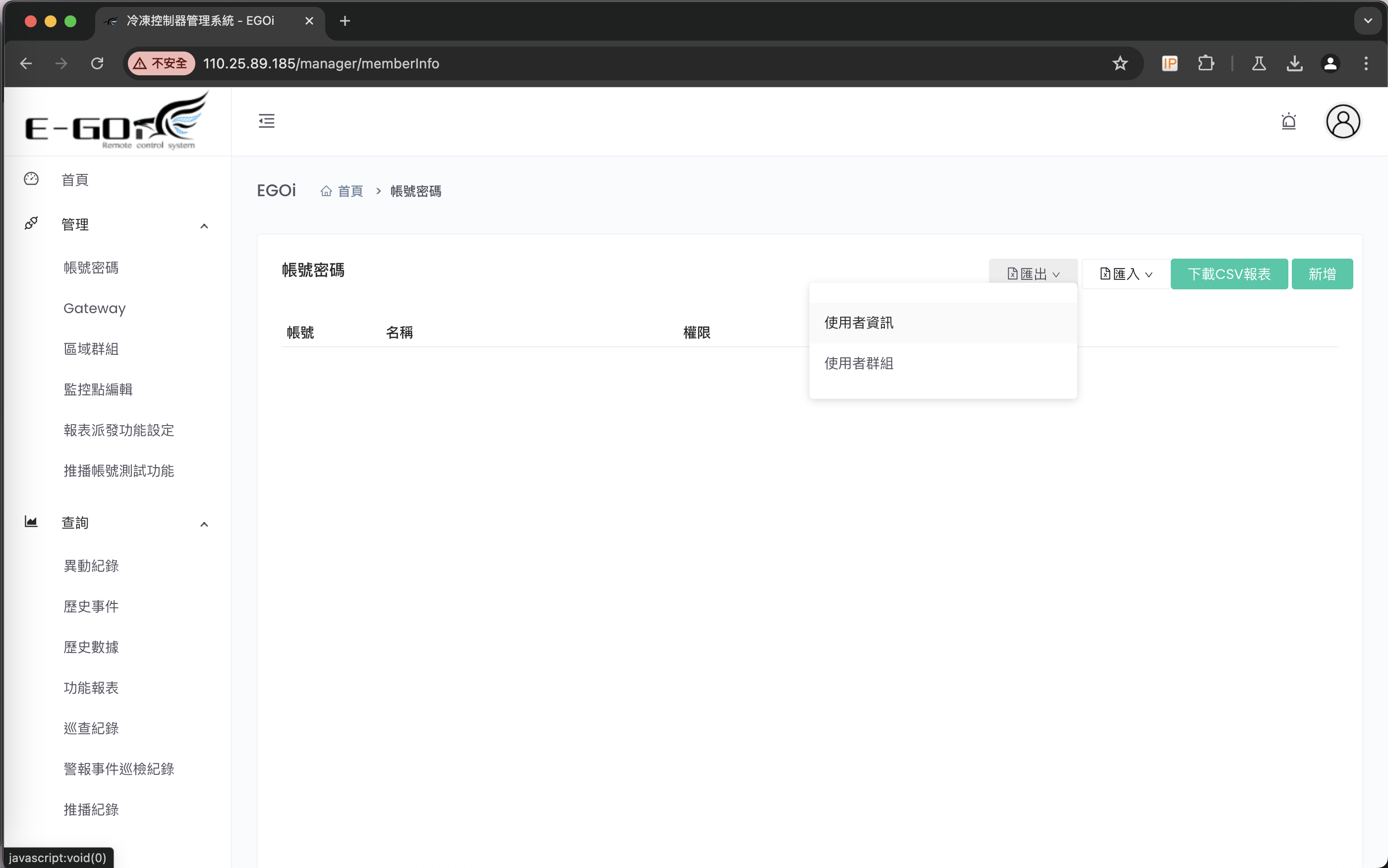Click the home icon in breadcrumb
Viewport: 1388px width, 868px height.
pos(326,191)
